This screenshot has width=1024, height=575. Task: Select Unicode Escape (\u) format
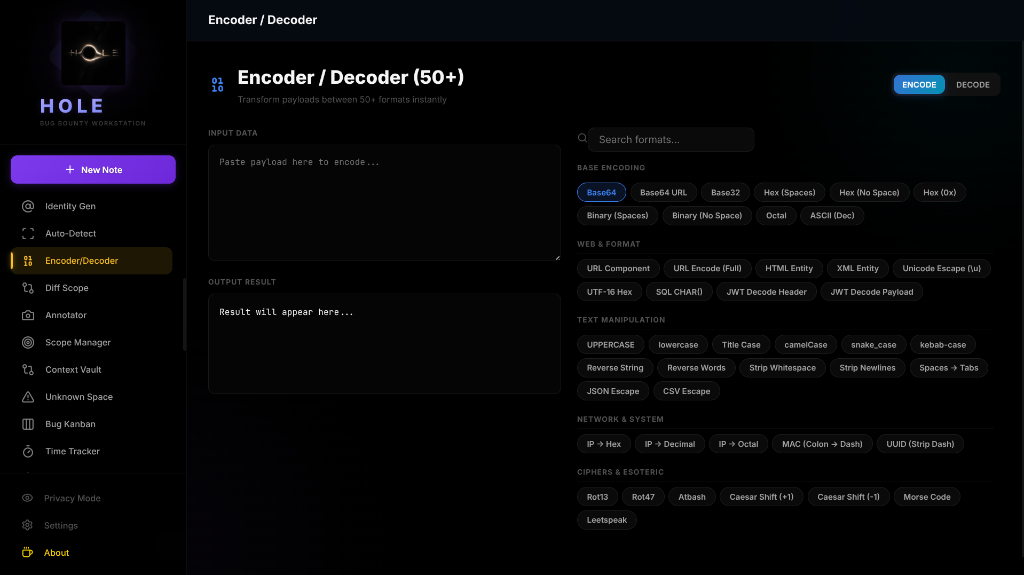pyautogui.click(x=941, y=269)
